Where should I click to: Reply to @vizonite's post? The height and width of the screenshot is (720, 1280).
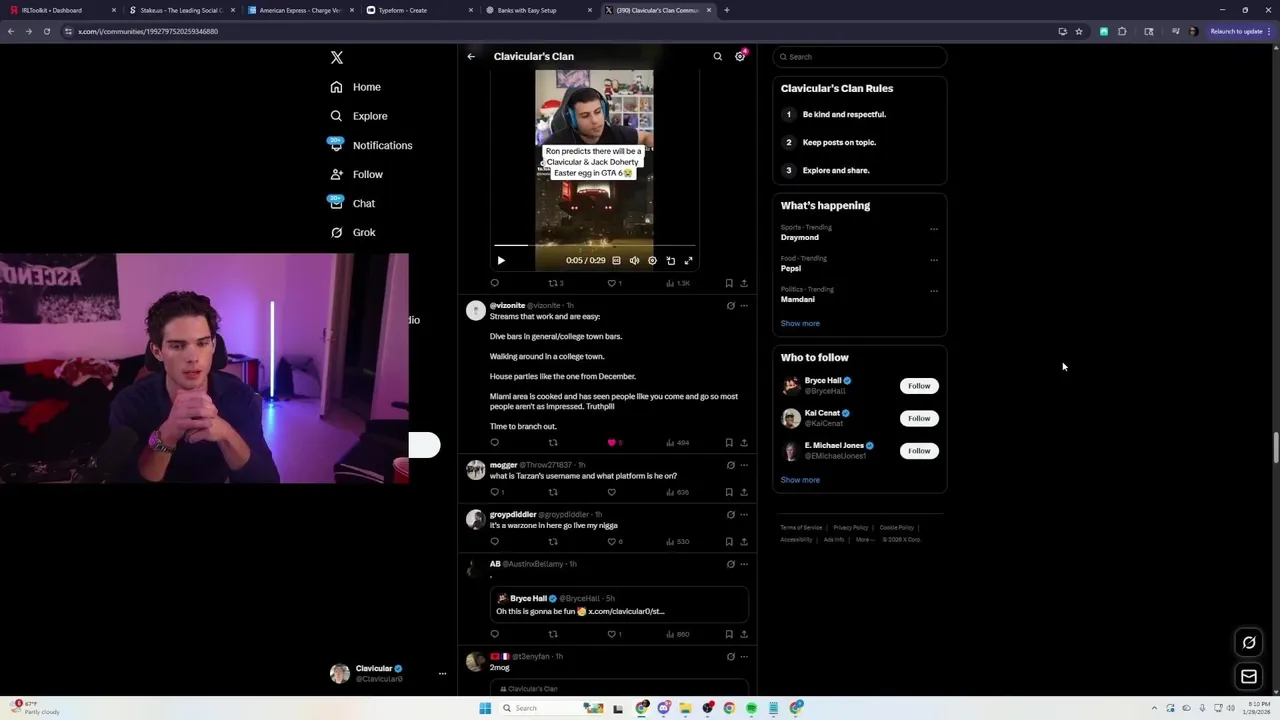(494, 442)
